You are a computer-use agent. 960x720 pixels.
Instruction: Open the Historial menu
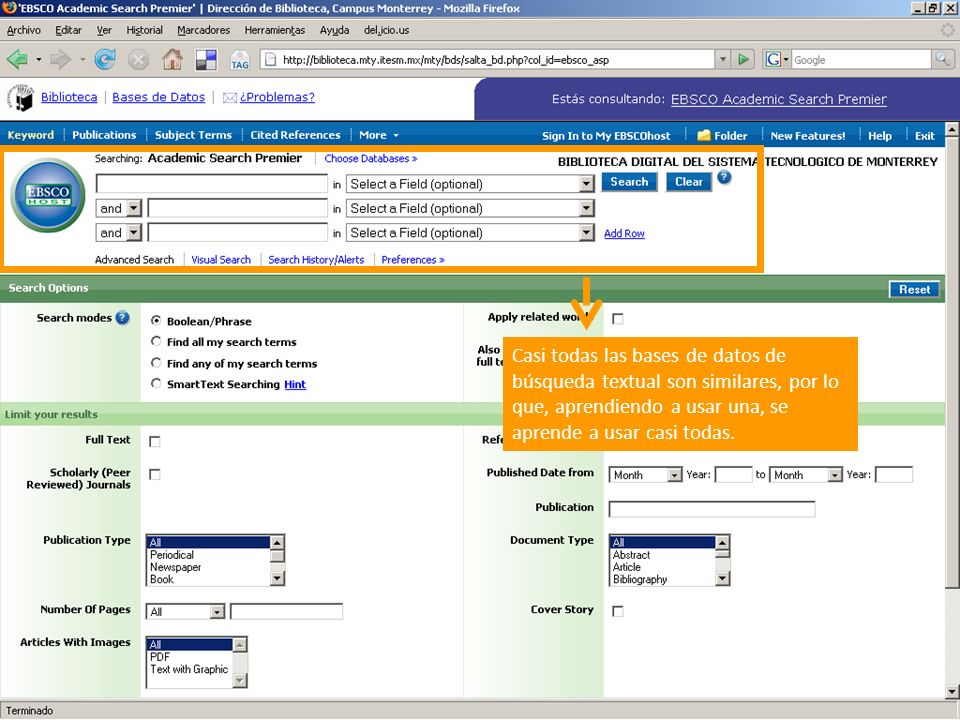(144, 30)
